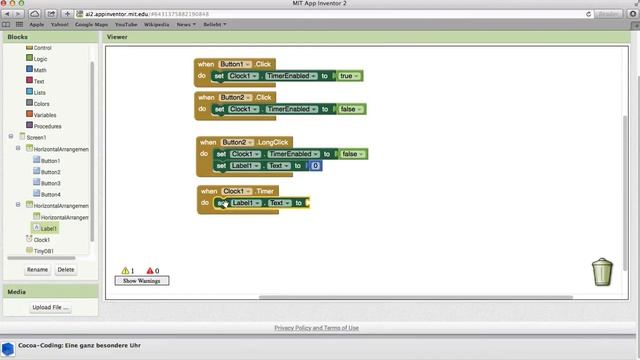Collapse the Screen1 tree node

click(11, 136)
